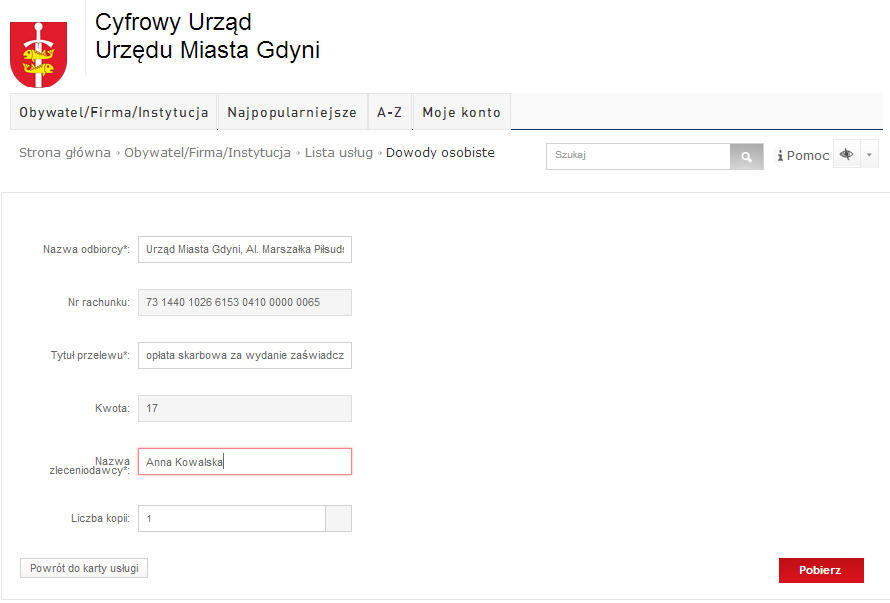Go to Strona główna breadcrumb
890x603 pixels.
[65, 153]
